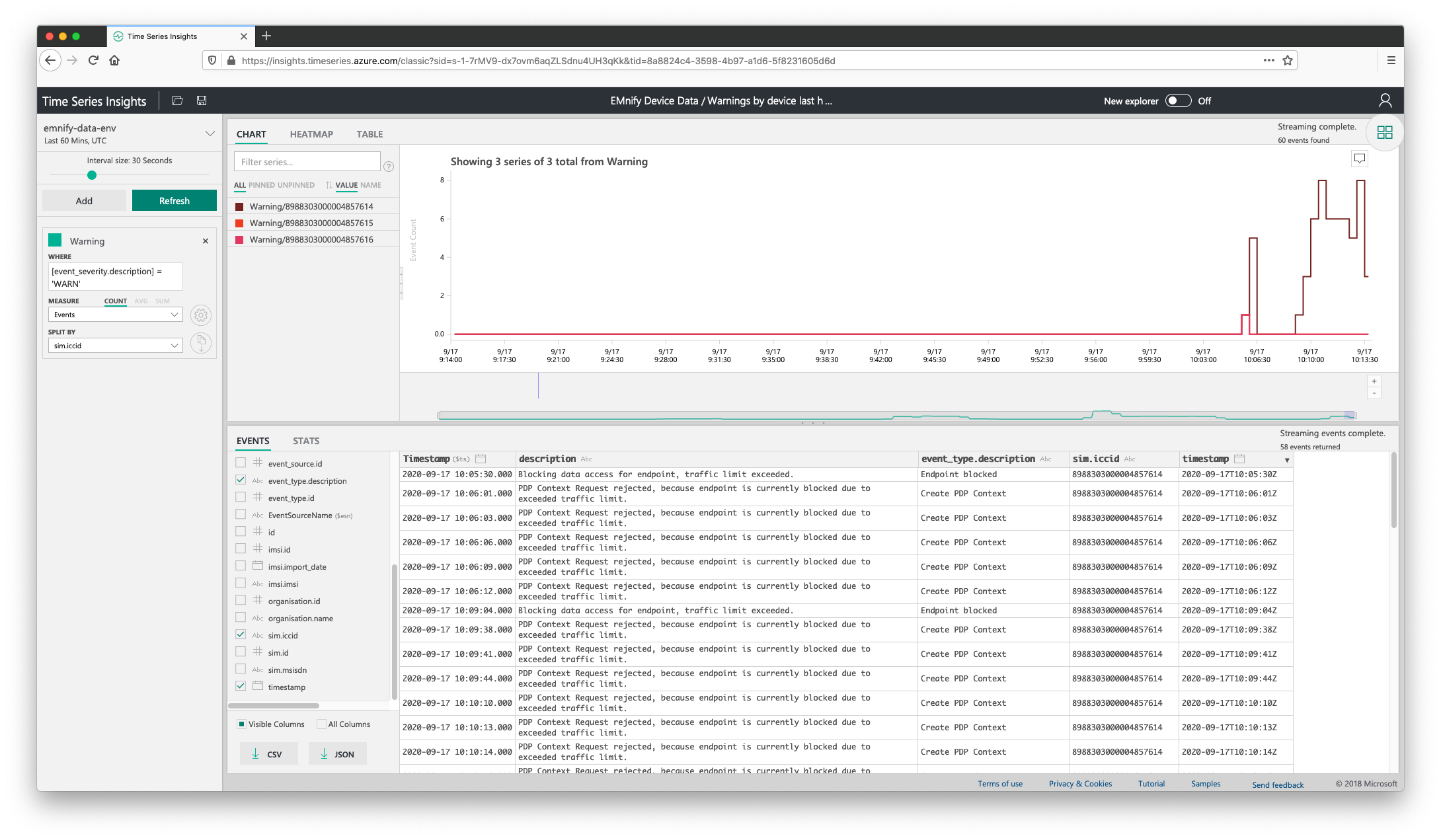Uncheck the timestamp column checkbox
The width and height of the screenshot is (1441, 840).
[x=241, y=687]
